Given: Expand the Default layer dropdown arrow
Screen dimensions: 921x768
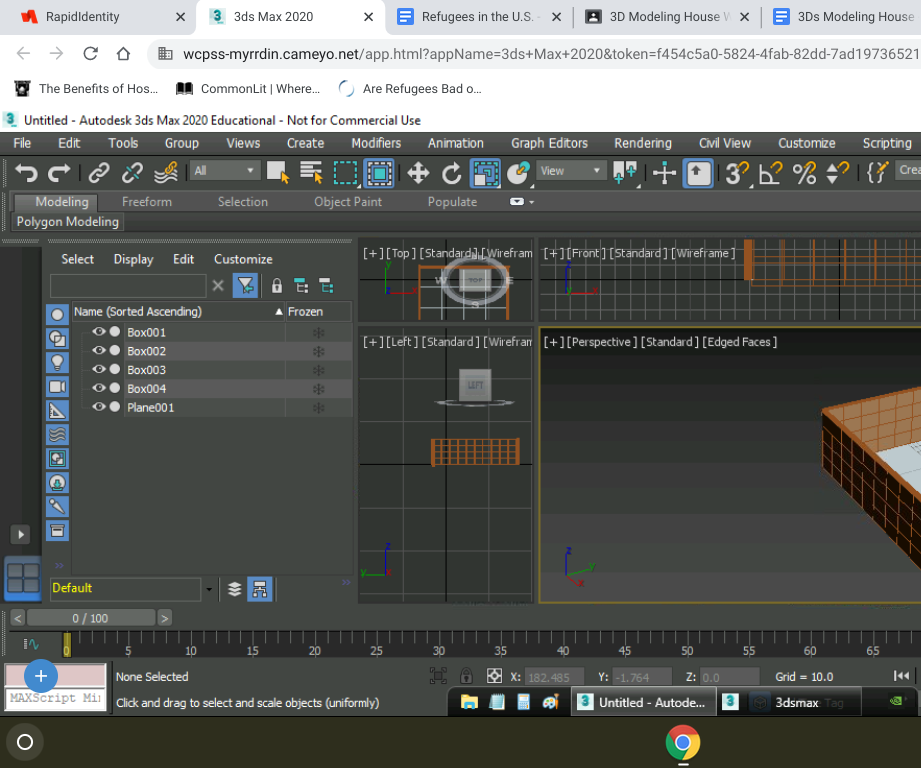Looking at the screenshot, I should 209,589.
